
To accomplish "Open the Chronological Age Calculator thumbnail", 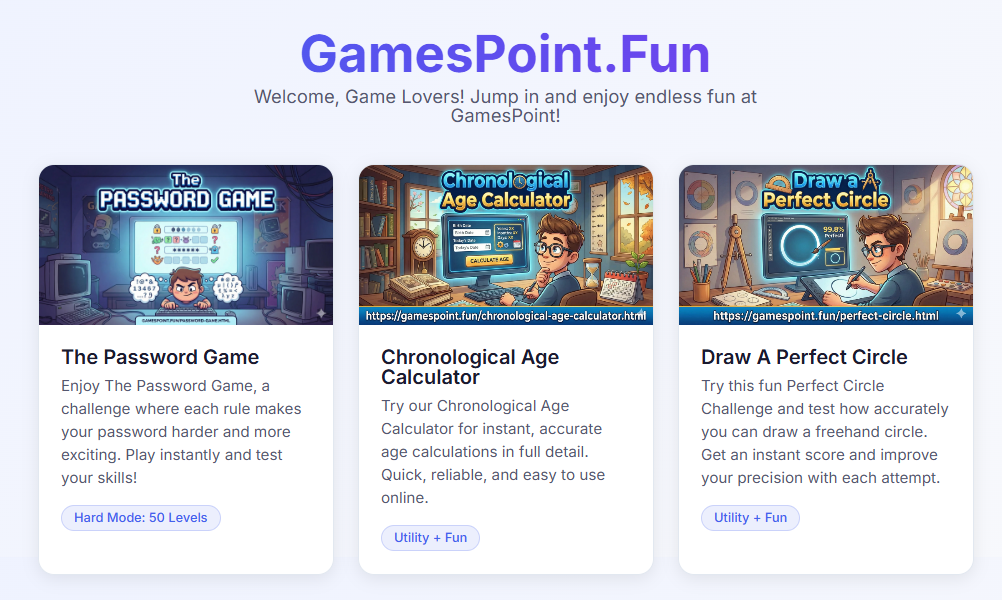I will [506, 240].
